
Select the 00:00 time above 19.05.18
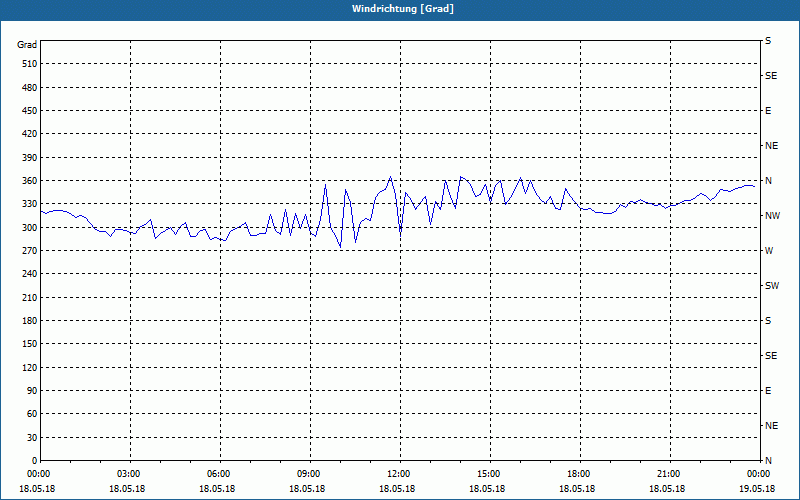click(757, 474)
